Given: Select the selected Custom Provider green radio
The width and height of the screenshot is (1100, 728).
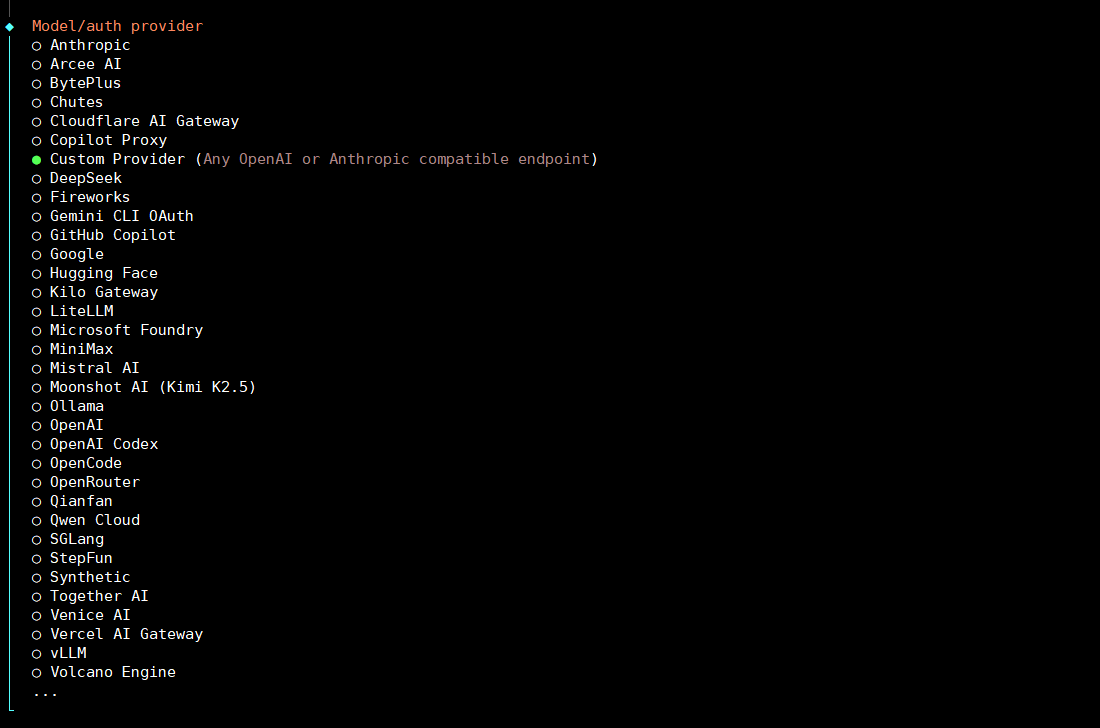Looking at the screenshot, I should tap(37, 160).
